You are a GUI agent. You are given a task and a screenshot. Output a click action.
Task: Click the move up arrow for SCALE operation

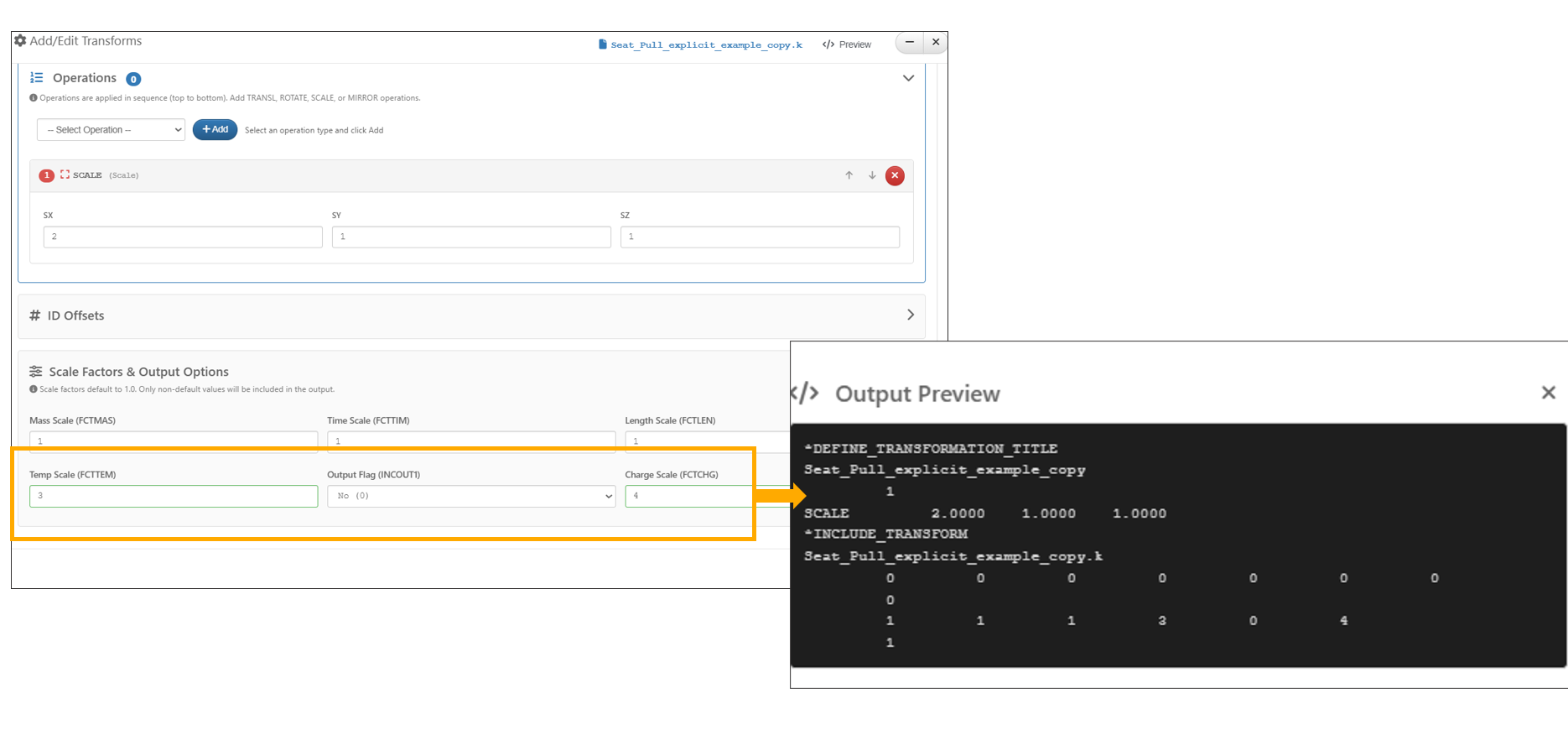tap(849, 175)
